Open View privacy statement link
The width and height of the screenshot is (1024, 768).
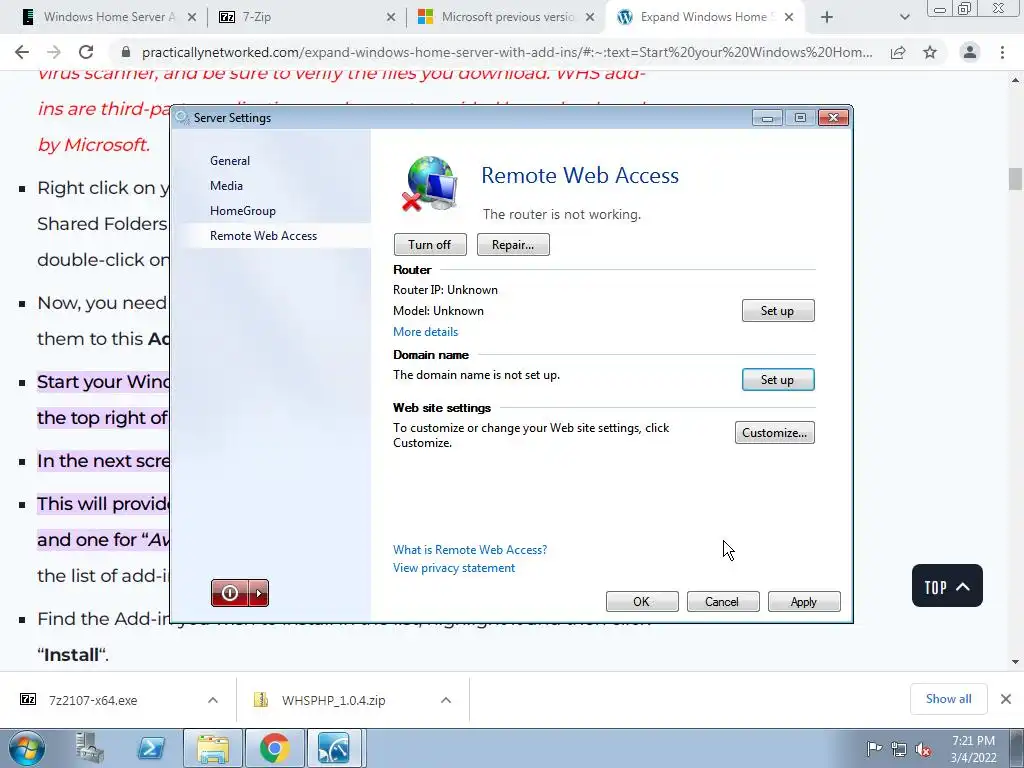[454, 568]
